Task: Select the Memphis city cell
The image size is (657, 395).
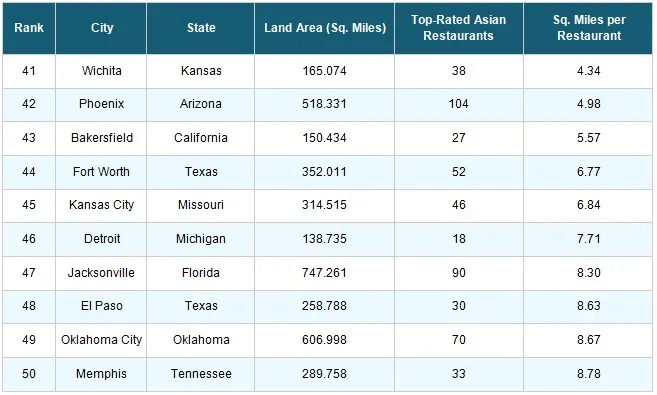Action: pos(101,374)
